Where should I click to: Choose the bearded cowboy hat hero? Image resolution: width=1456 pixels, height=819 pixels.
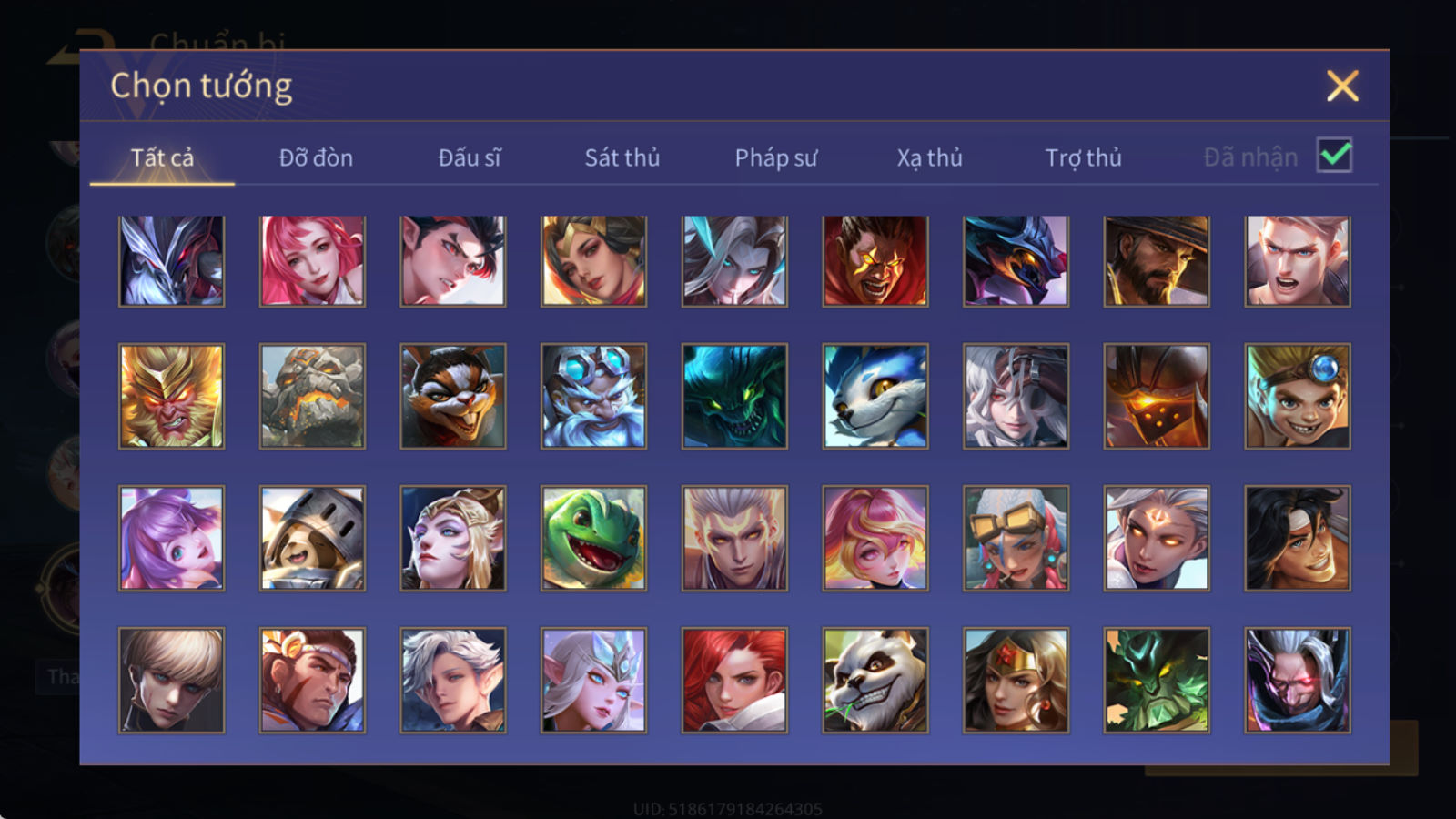pos(1157,261)
